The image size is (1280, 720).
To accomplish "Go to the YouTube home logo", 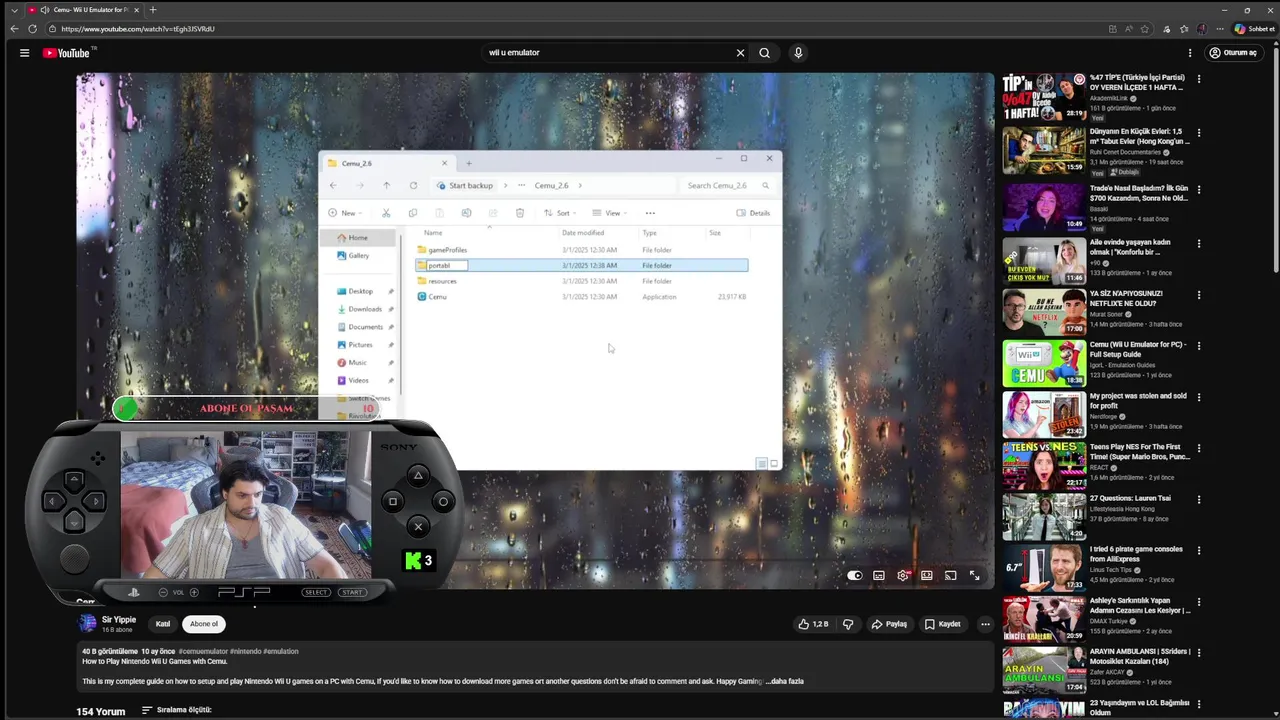I will pyautogui.click(x=67, y=53).
